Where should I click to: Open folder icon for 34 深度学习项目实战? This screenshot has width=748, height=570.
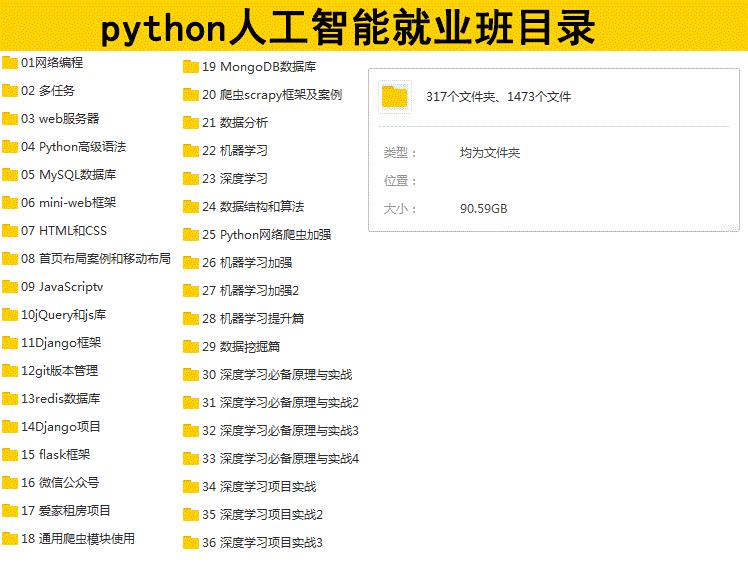(191, 487)
